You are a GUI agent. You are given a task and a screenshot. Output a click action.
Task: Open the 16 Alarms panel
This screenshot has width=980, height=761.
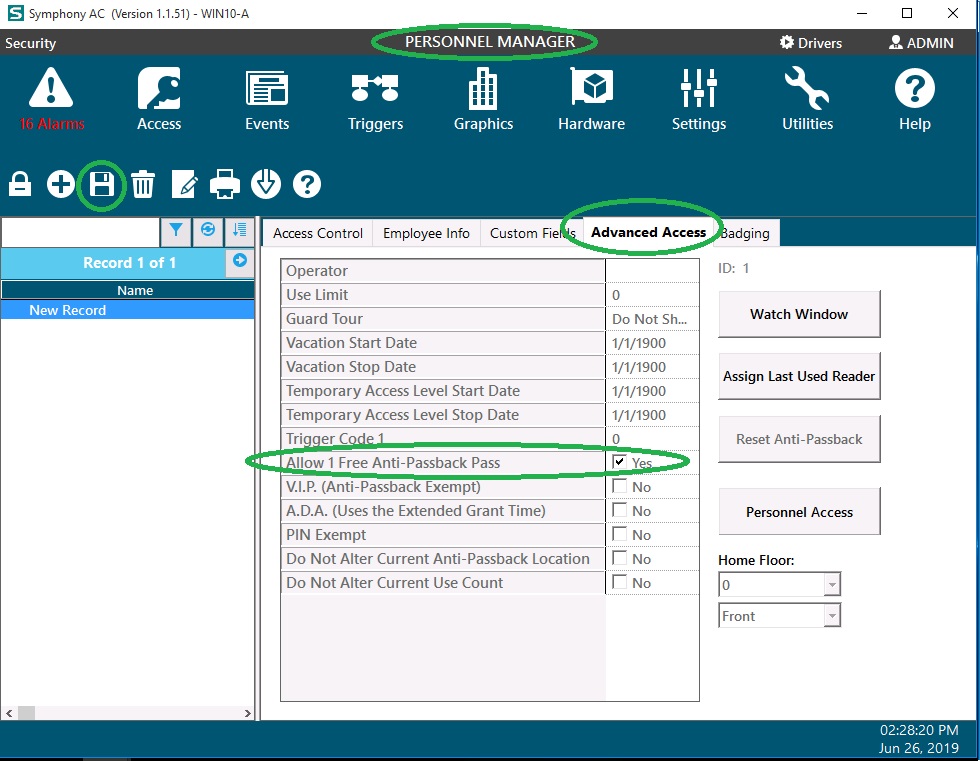[51, 99]
